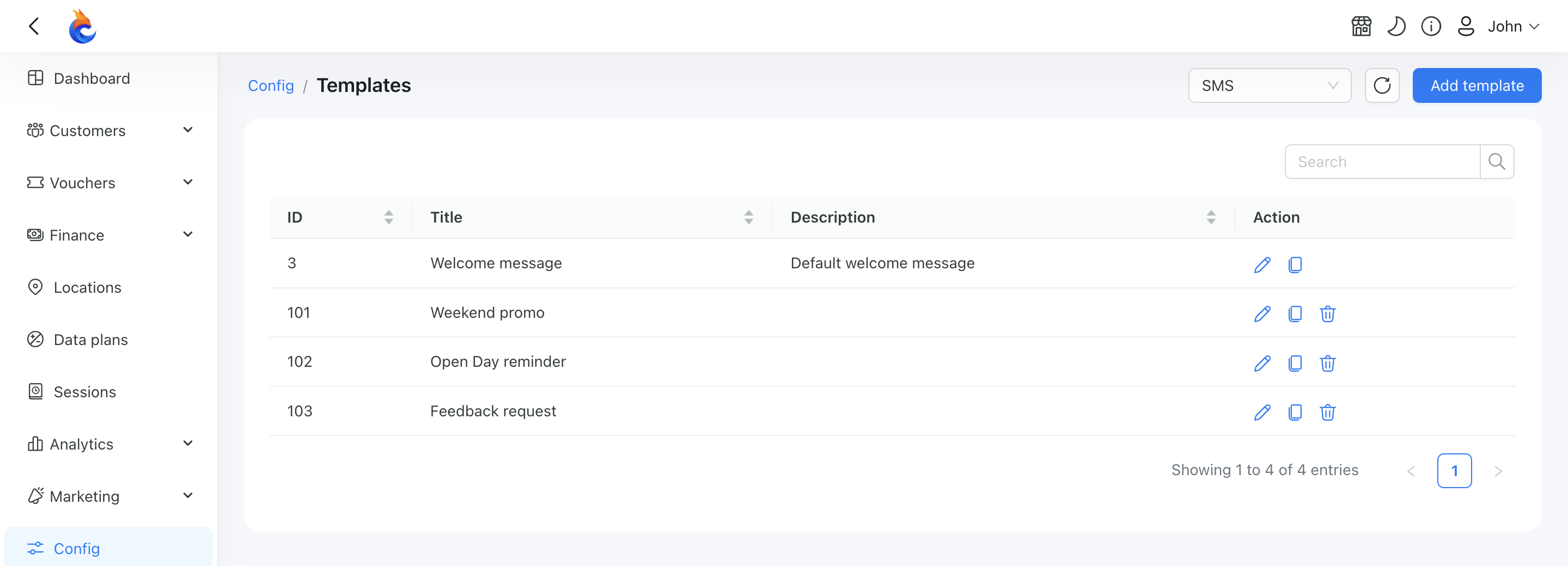Go to next page arrow
The image size is (1568, 566).
pyautogui.click(x=1498, y=471)
